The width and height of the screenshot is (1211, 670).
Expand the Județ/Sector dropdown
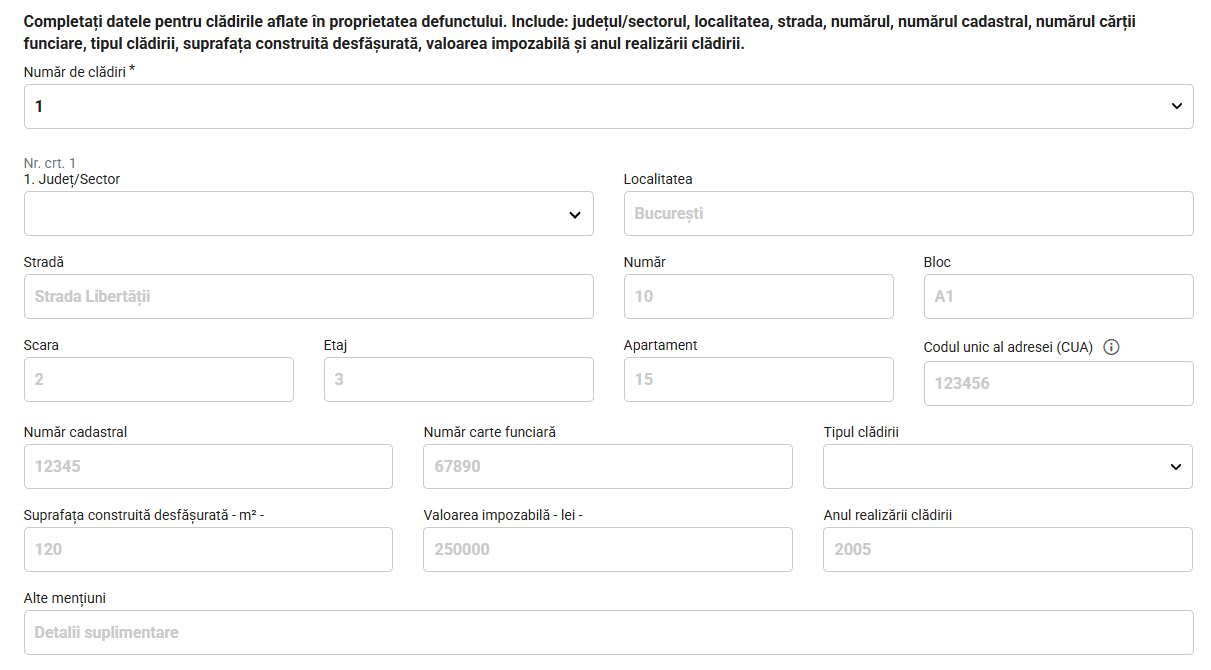(x=308, y=214)
